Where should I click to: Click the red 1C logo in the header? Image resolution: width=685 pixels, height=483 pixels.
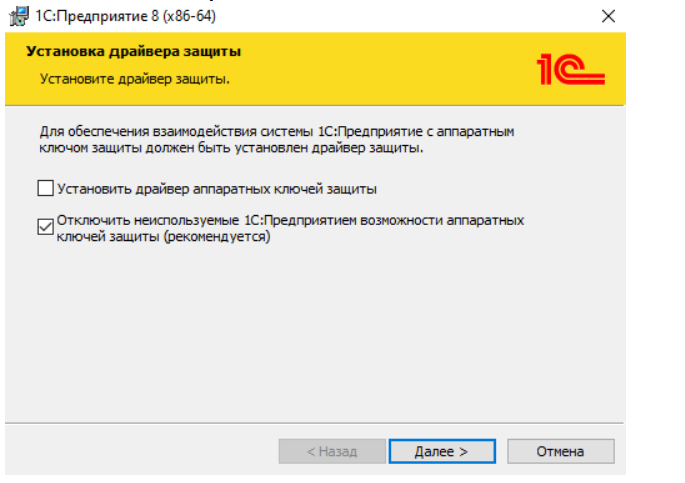[x=570, y=68]
